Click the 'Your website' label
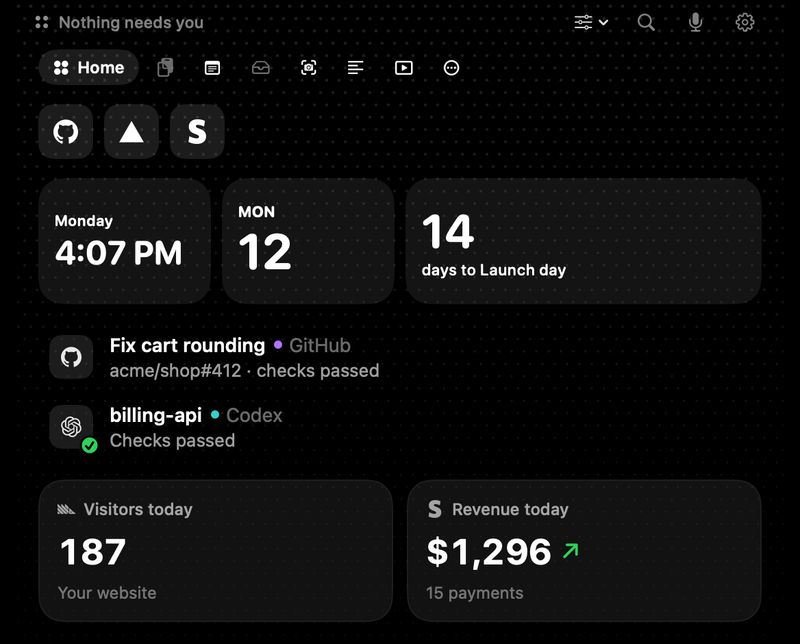This screenshot has height=644, width=800. pyautogui.click(x=107, y=593)
